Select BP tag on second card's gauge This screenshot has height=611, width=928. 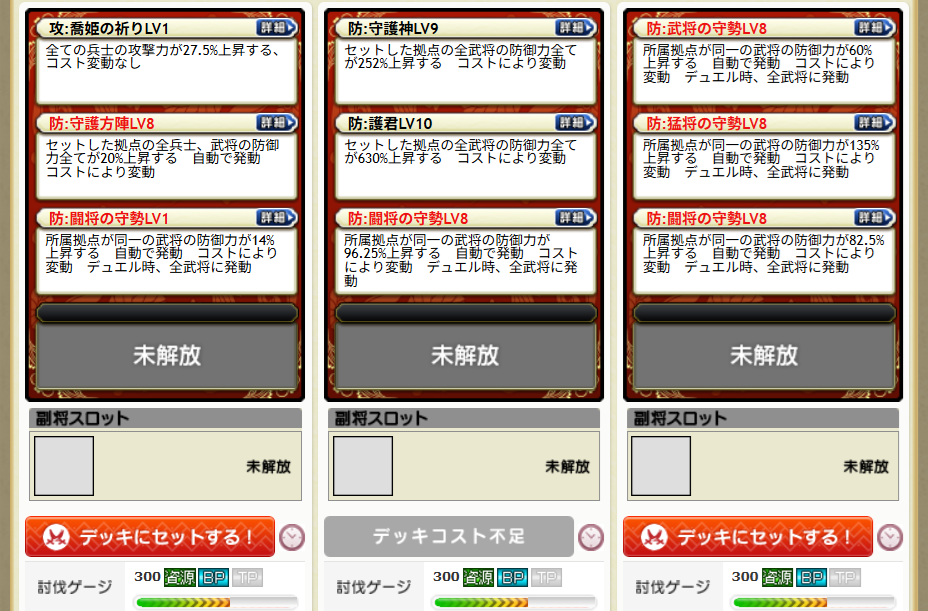pyautogui.click(x=512, y=577)
